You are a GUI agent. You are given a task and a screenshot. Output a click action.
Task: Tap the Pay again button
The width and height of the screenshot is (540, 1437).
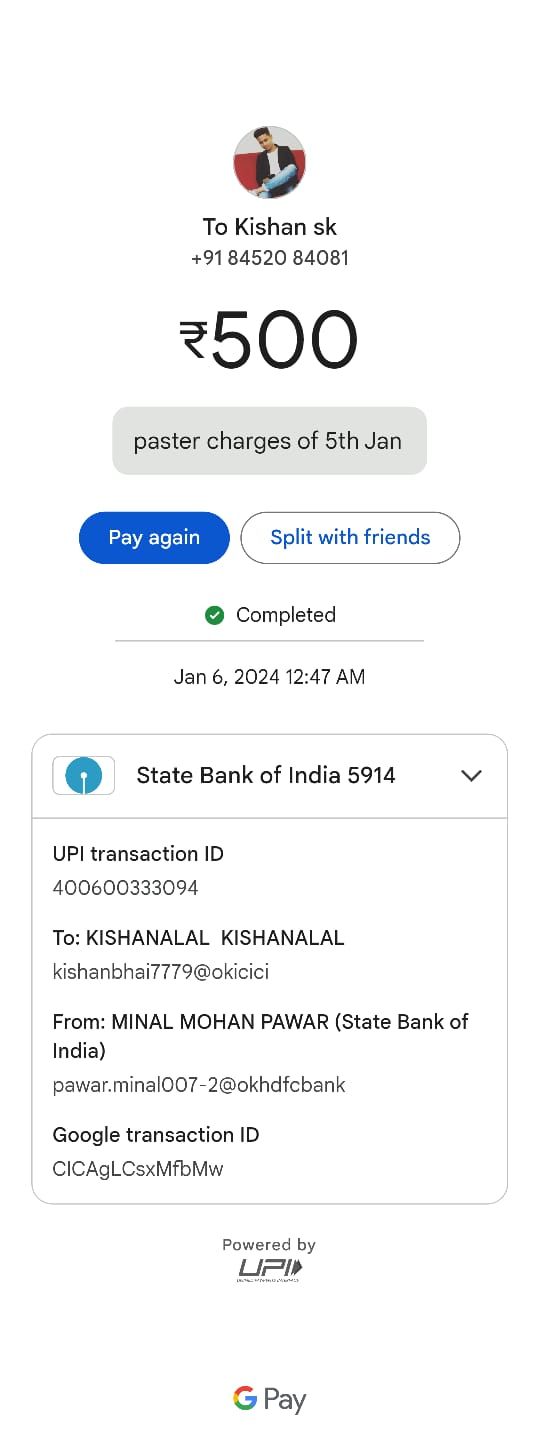(x=154, y=538)
